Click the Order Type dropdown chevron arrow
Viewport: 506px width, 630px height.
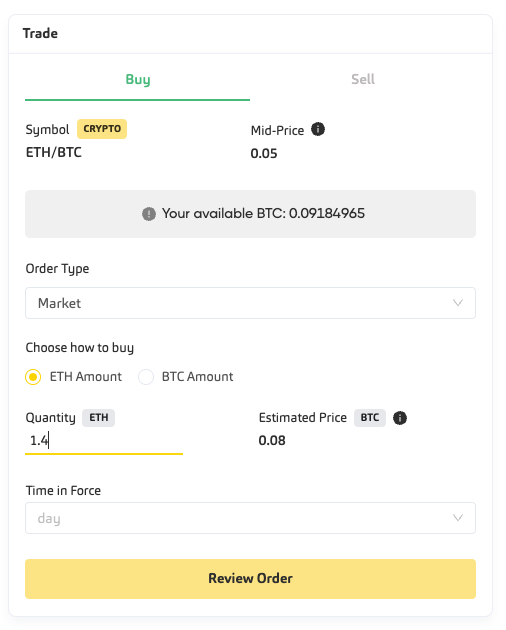click(x=458, y=303)
